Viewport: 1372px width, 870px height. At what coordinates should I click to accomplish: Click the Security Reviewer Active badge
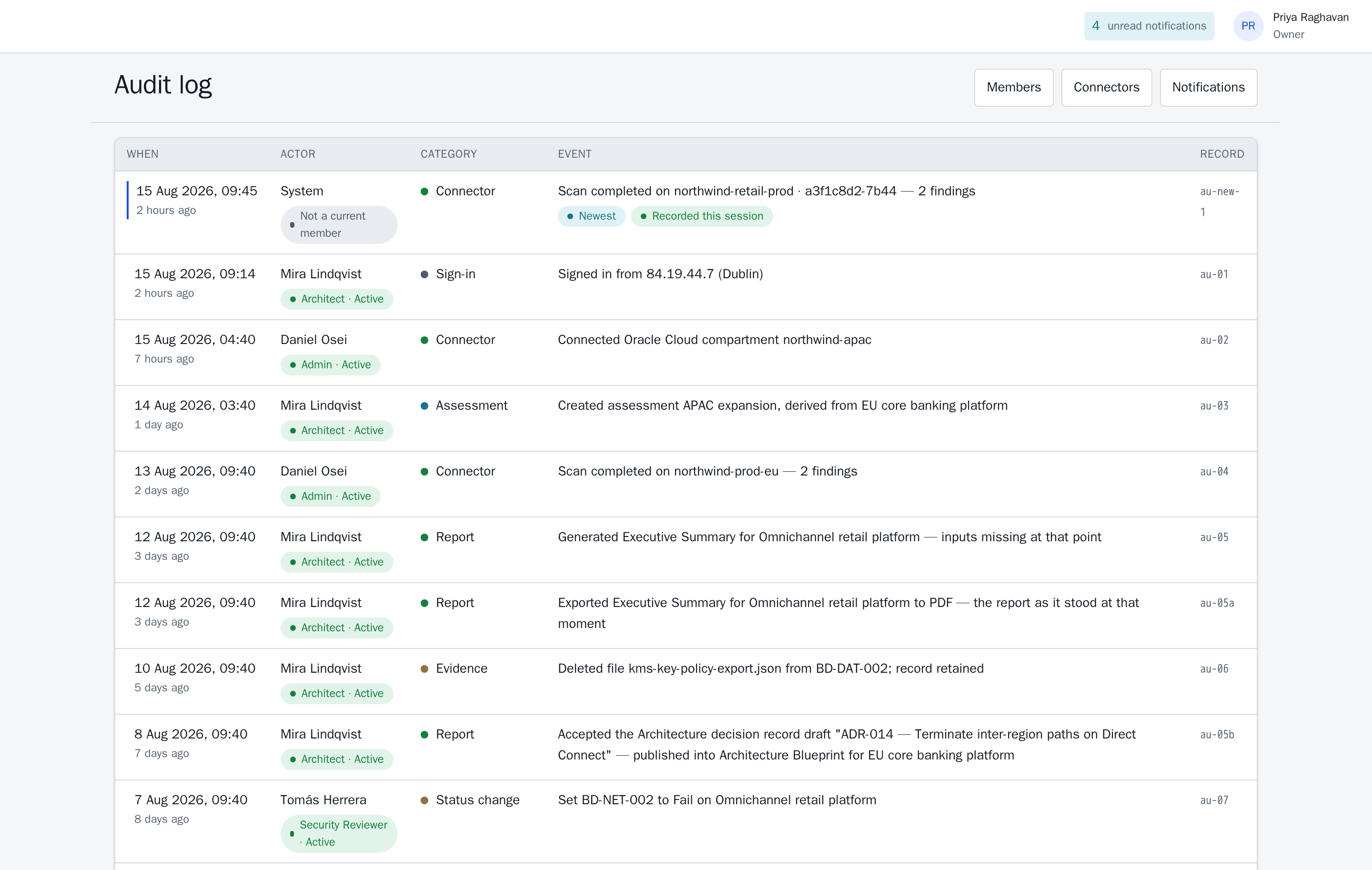tap(338, 833)
